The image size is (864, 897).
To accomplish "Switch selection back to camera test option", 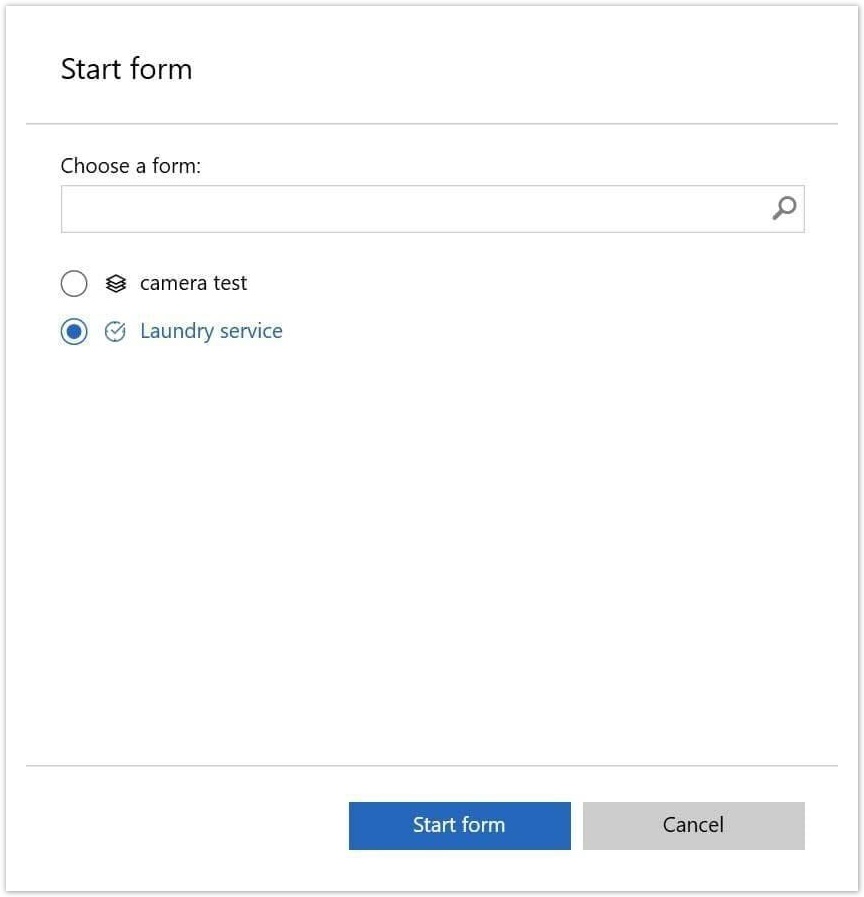I will tap(74, 283).
